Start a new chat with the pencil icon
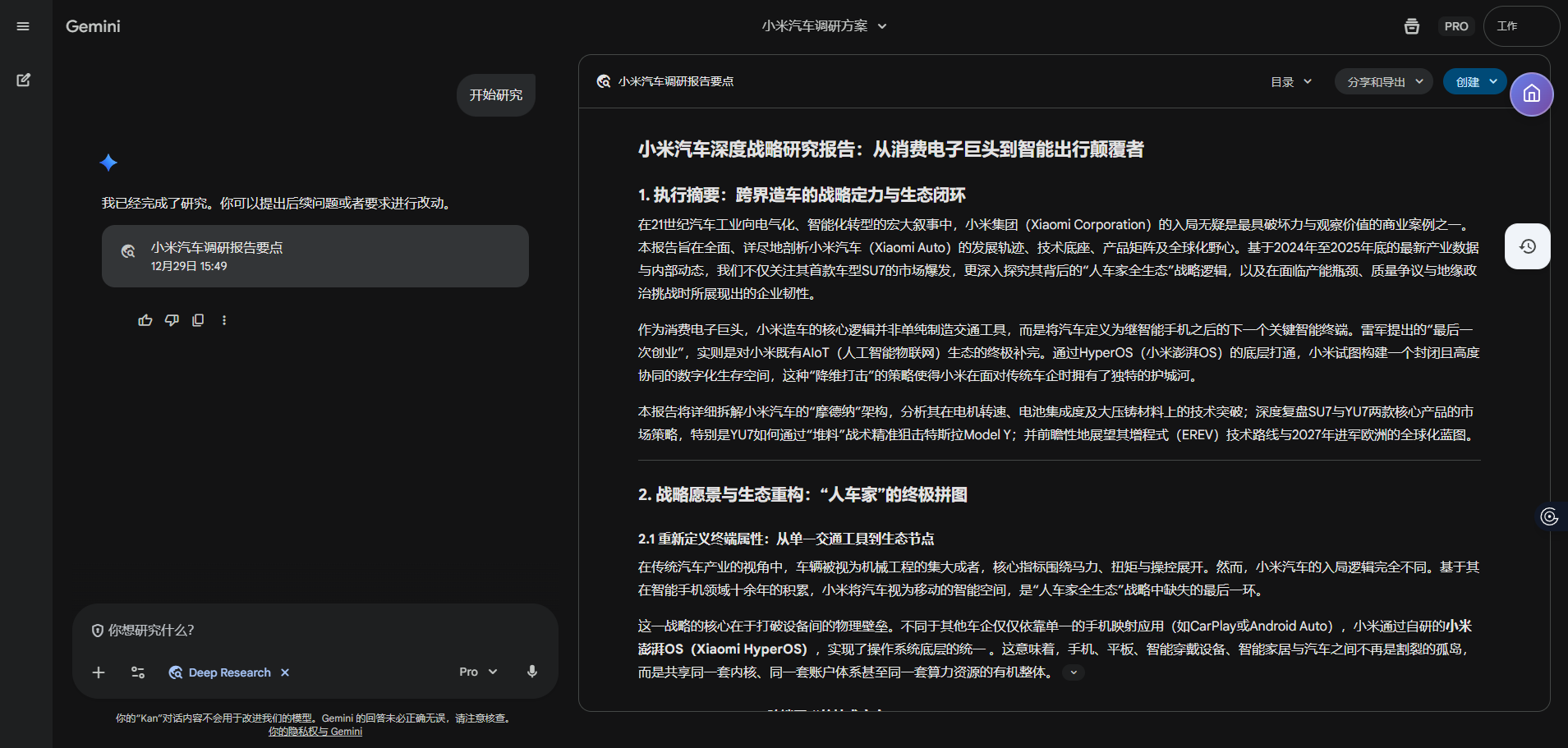Screen dimensions: 1568x748 point(23,80)
